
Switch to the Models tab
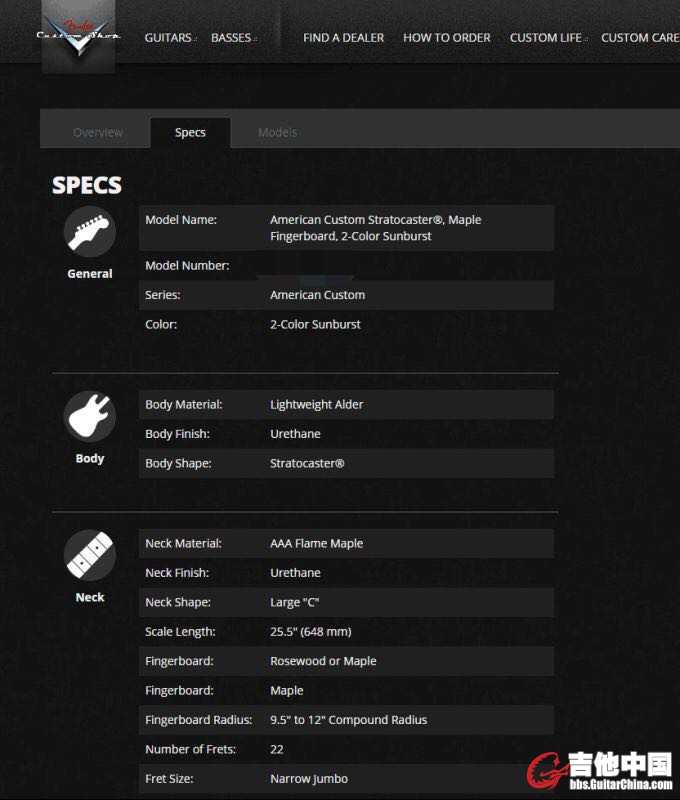tap(277, 132)
